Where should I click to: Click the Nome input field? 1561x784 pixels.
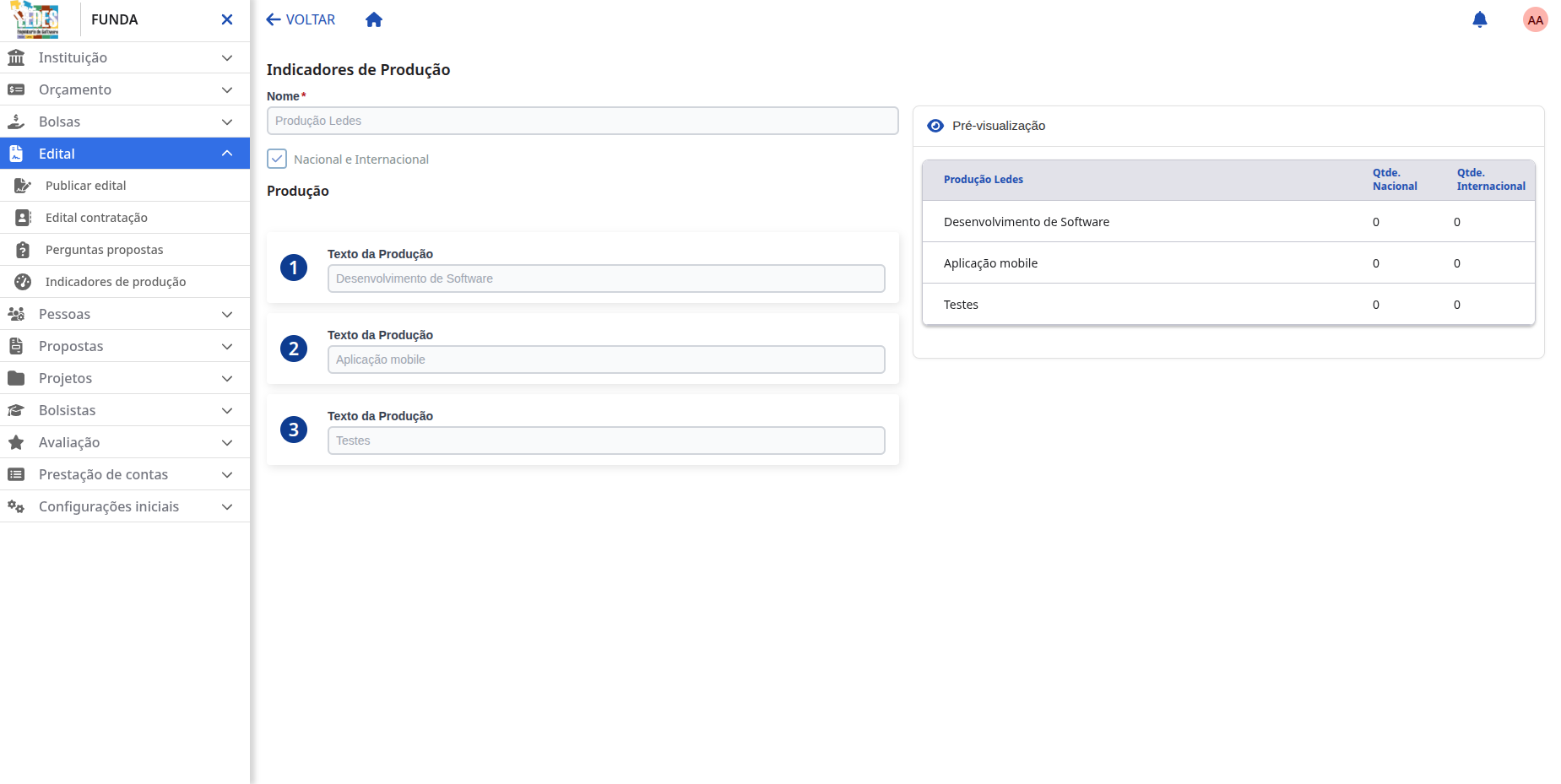(x=583, y=121)
